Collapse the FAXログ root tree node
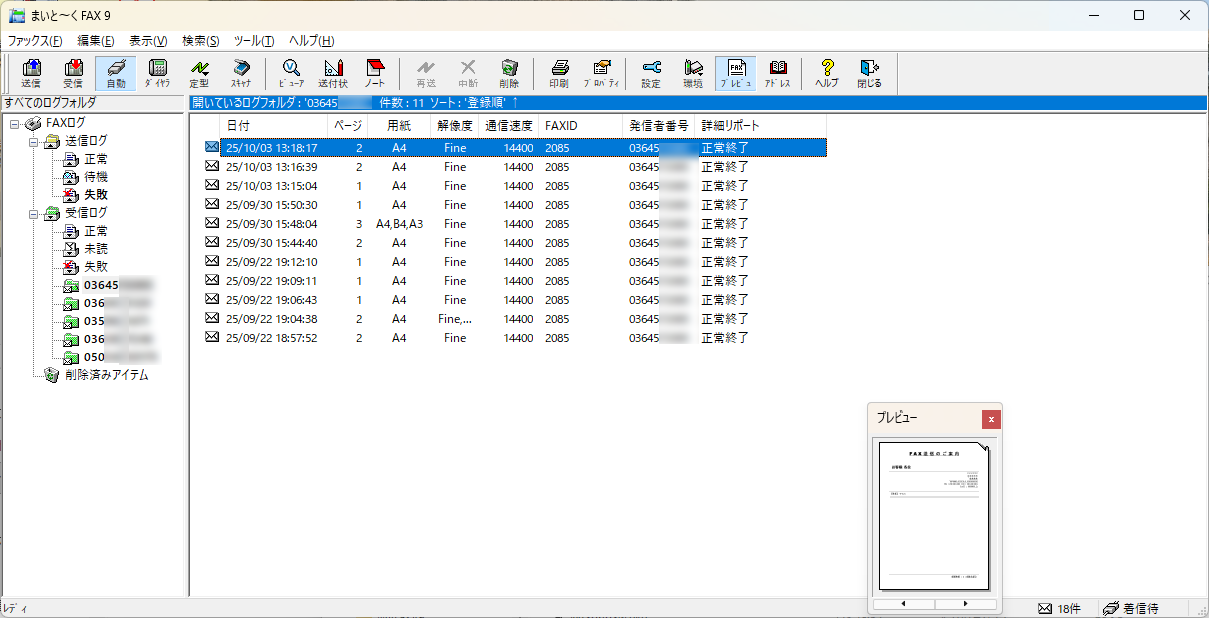Screen dimensions: 1209x618 click(15, 123)
